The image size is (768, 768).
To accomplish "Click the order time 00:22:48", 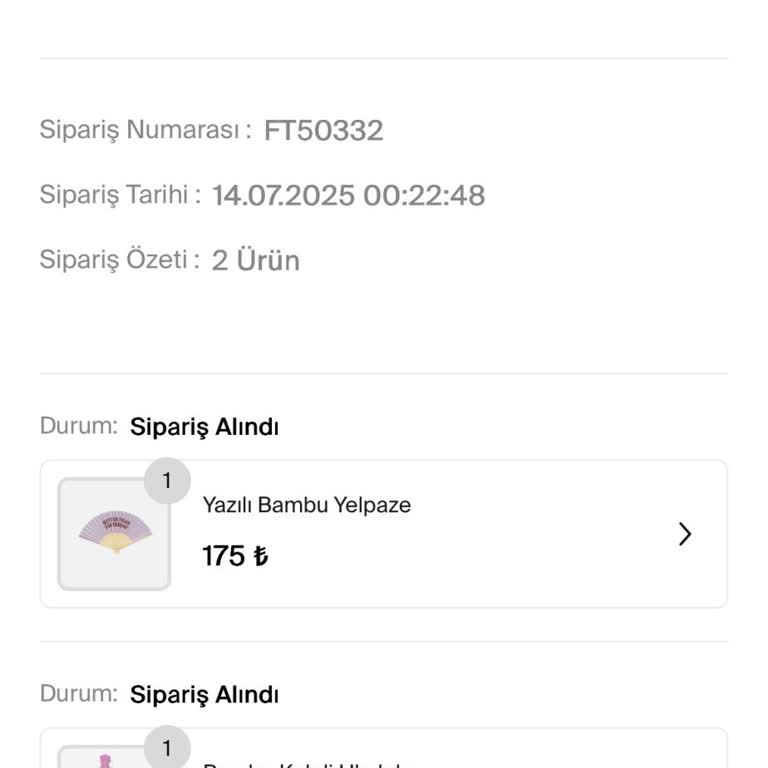I will (424, 195).
